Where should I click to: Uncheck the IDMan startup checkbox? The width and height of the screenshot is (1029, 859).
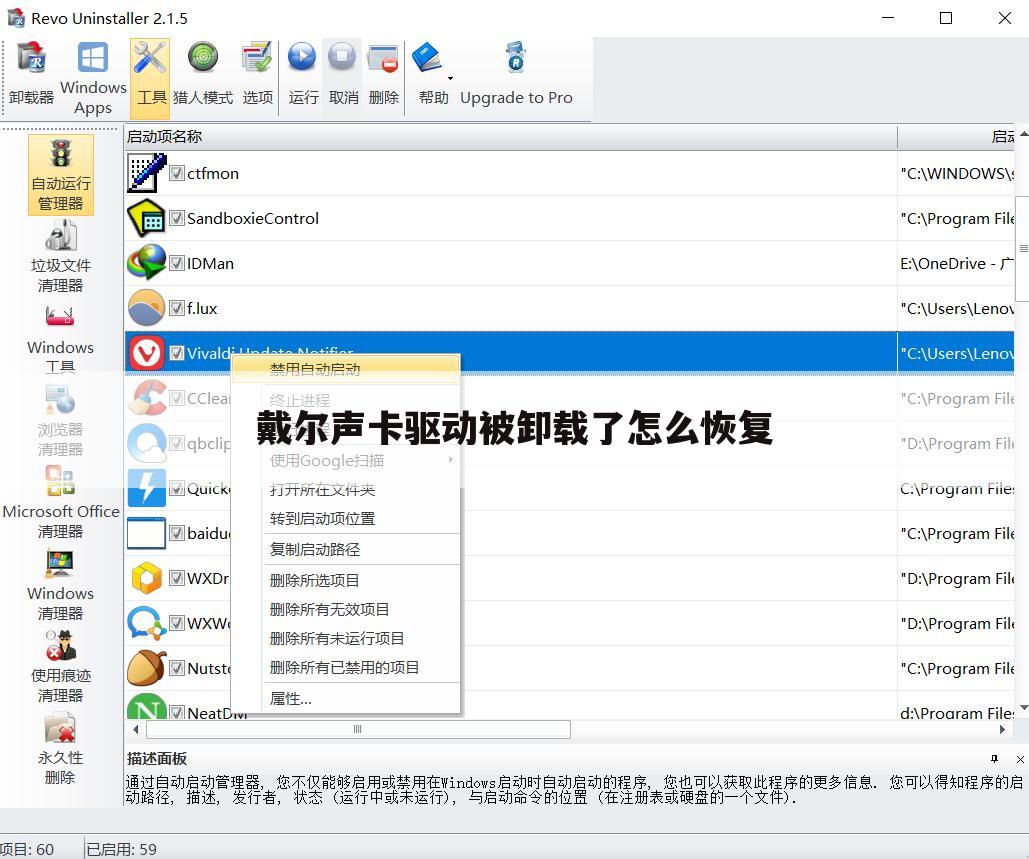177,263
